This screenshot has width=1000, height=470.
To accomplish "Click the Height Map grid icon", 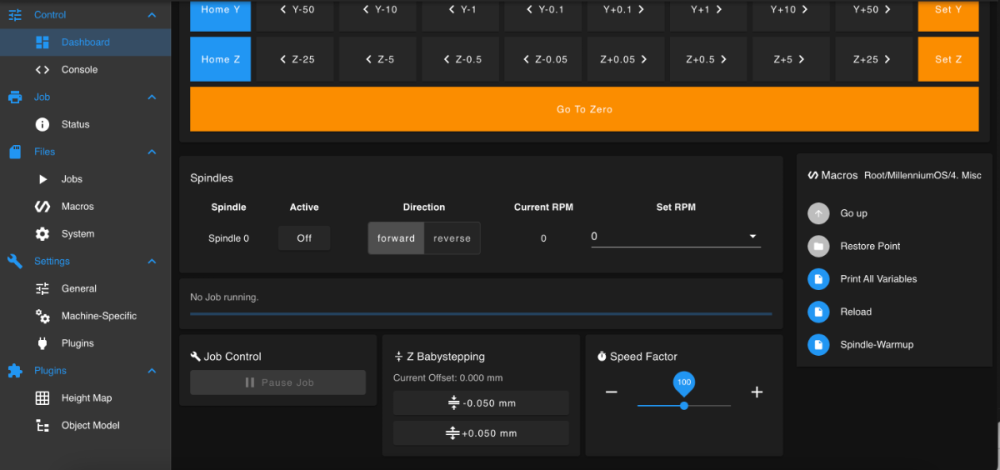I will pyautogui.click(x=42, y=398).
